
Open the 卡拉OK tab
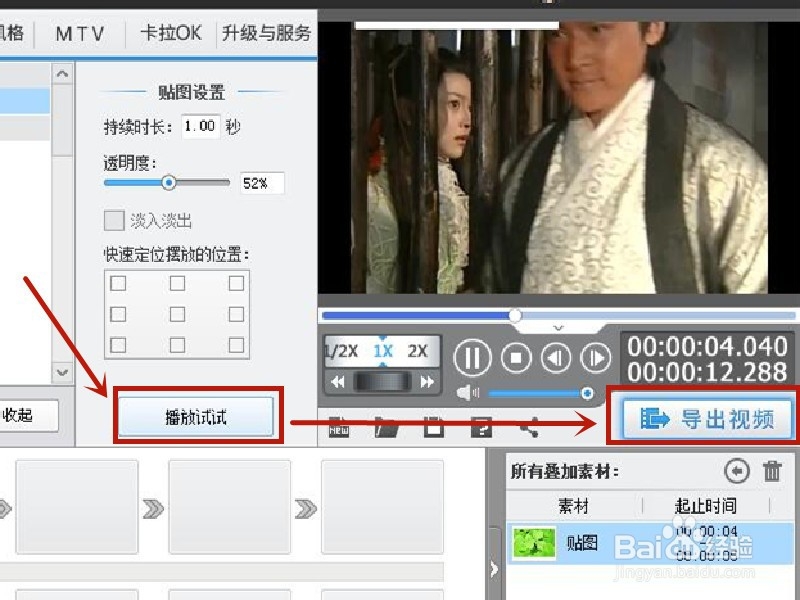(171, 33)
